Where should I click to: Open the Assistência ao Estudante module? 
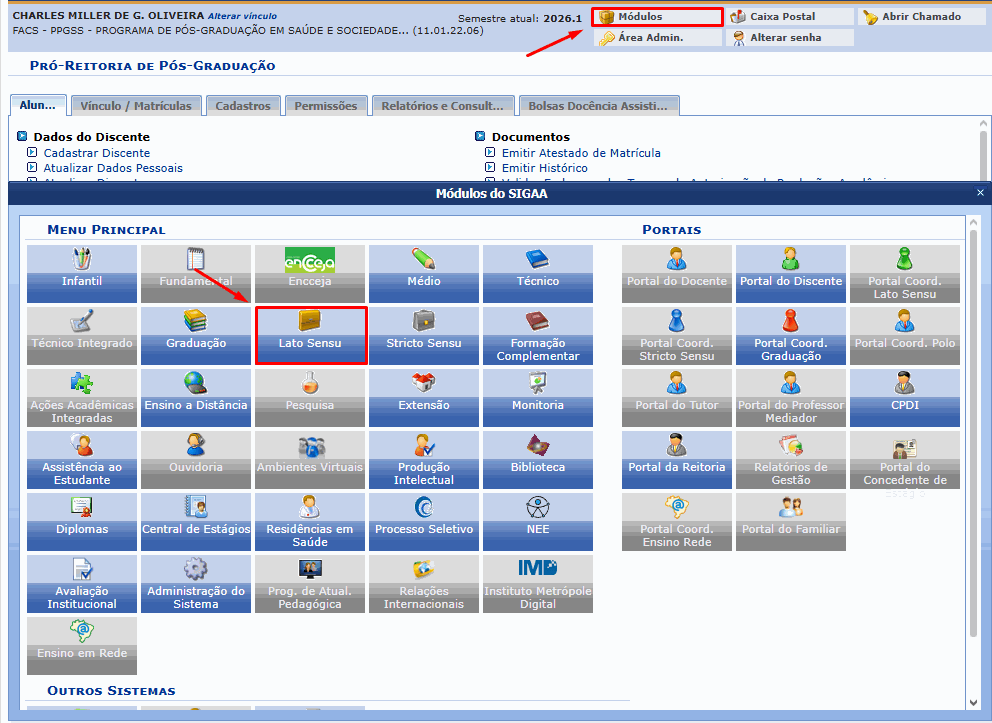[82, 460]
